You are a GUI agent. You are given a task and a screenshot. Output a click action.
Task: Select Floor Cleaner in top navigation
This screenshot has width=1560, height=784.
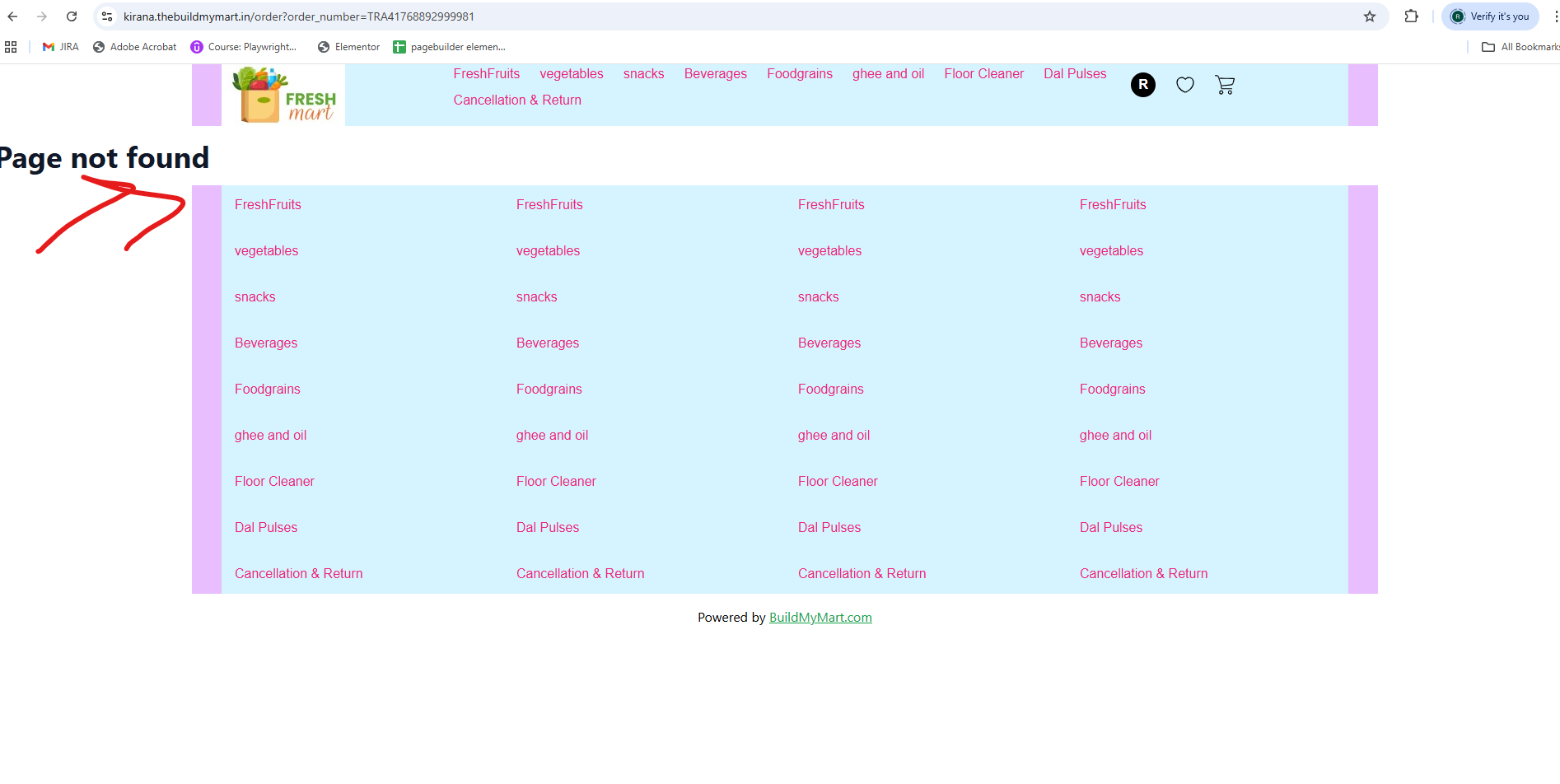[x=983, y=74]
